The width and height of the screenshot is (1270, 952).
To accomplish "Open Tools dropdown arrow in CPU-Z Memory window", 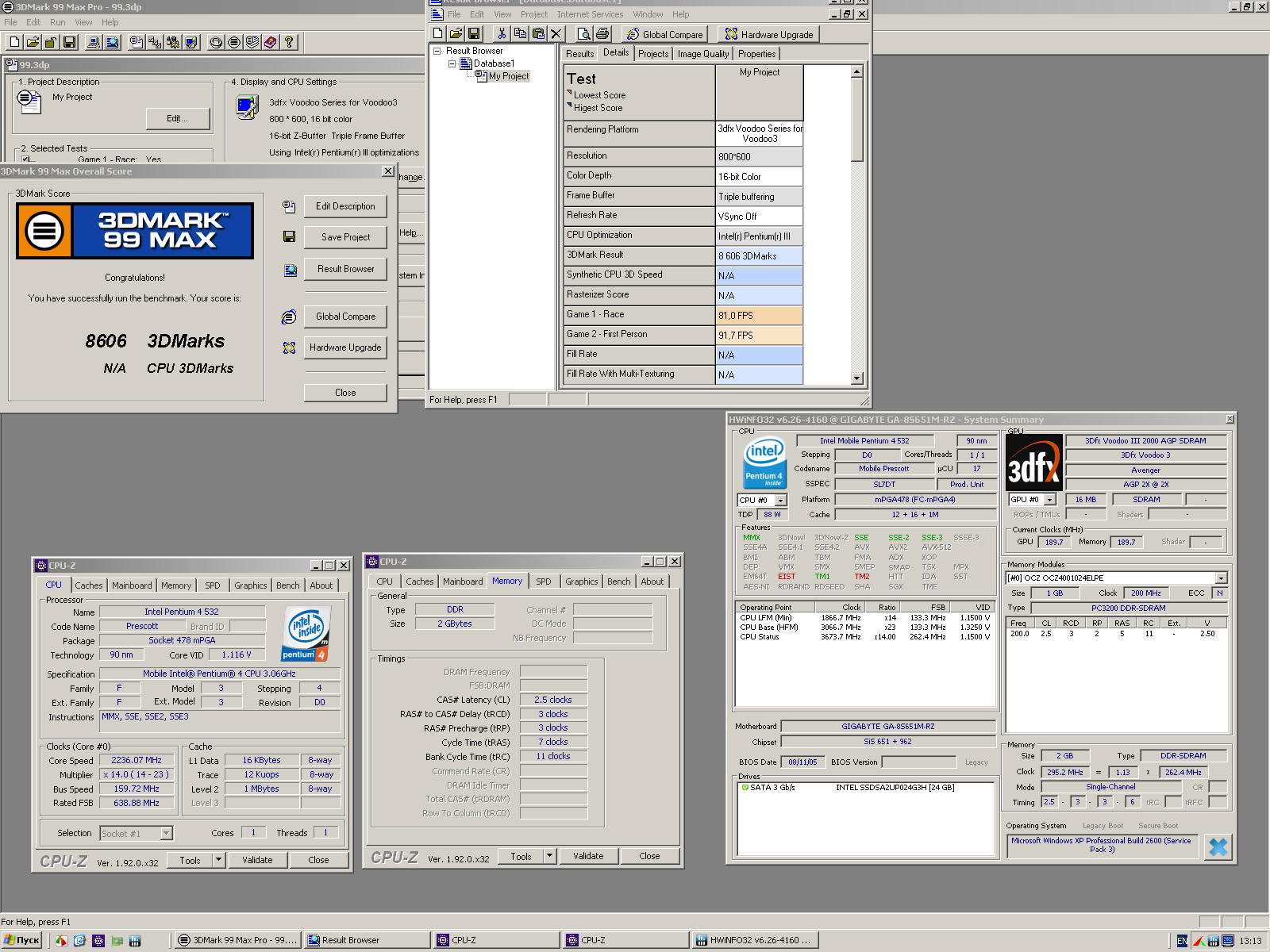I will 549,855.
